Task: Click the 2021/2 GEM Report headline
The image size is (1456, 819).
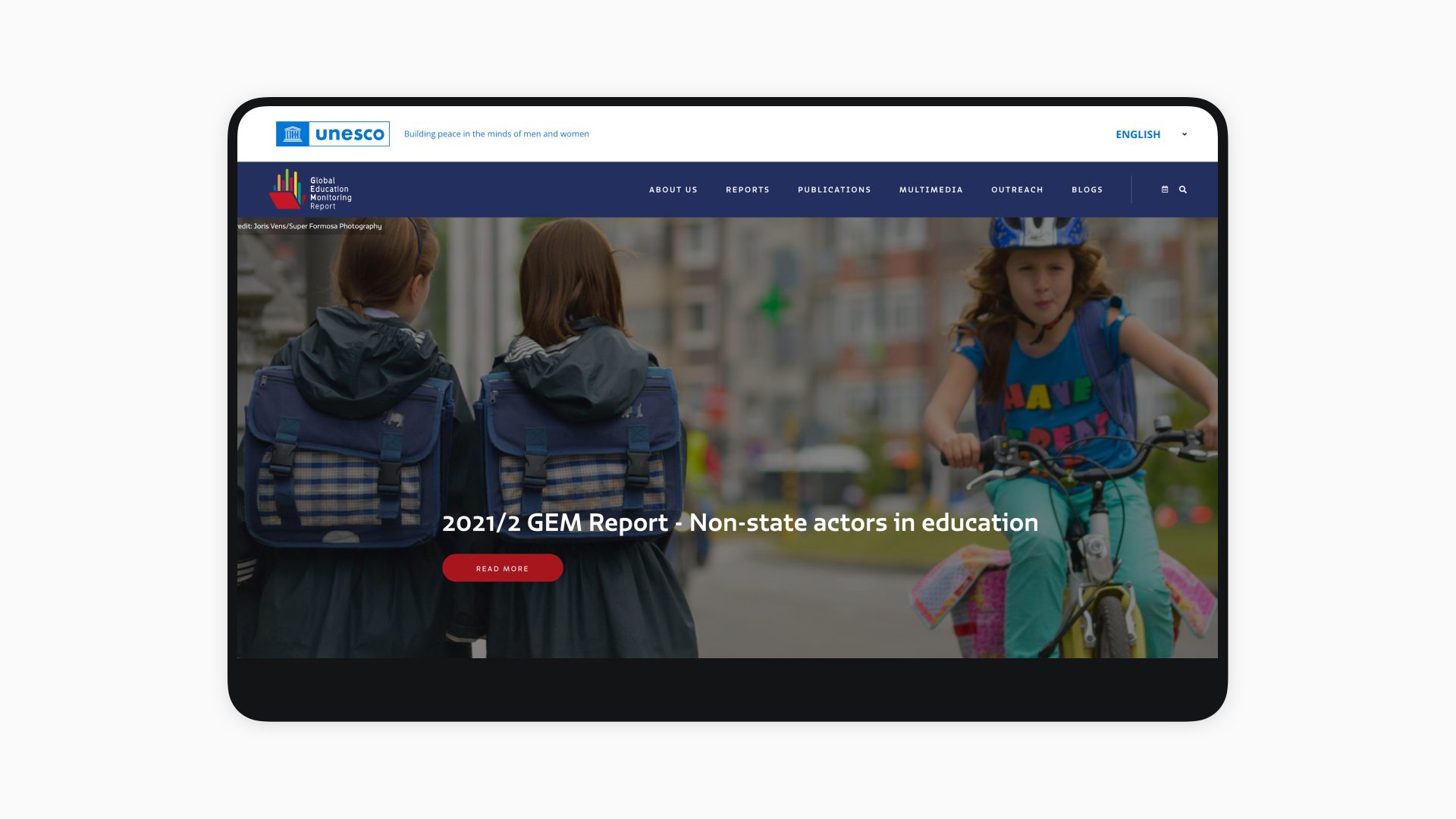Action: click(739, 522)
